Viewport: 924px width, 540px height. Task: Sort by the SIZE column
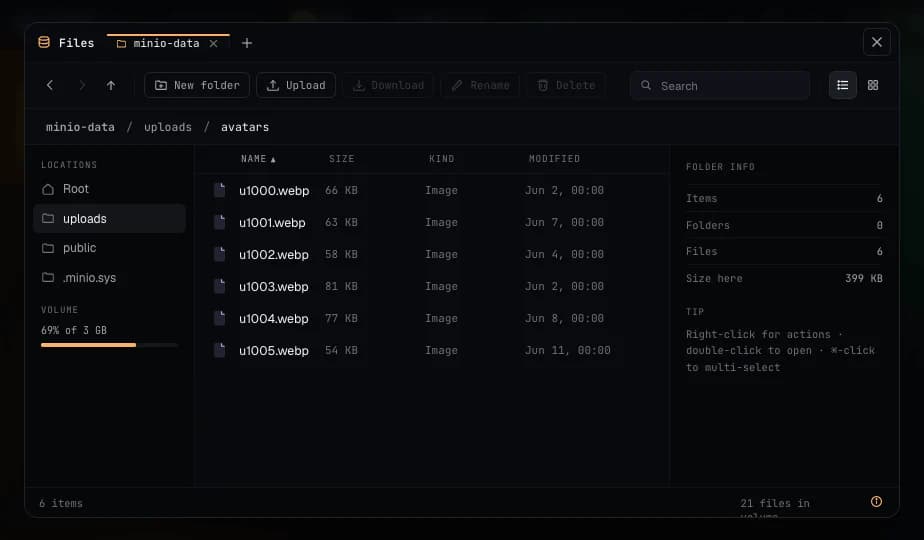point(342,159)
